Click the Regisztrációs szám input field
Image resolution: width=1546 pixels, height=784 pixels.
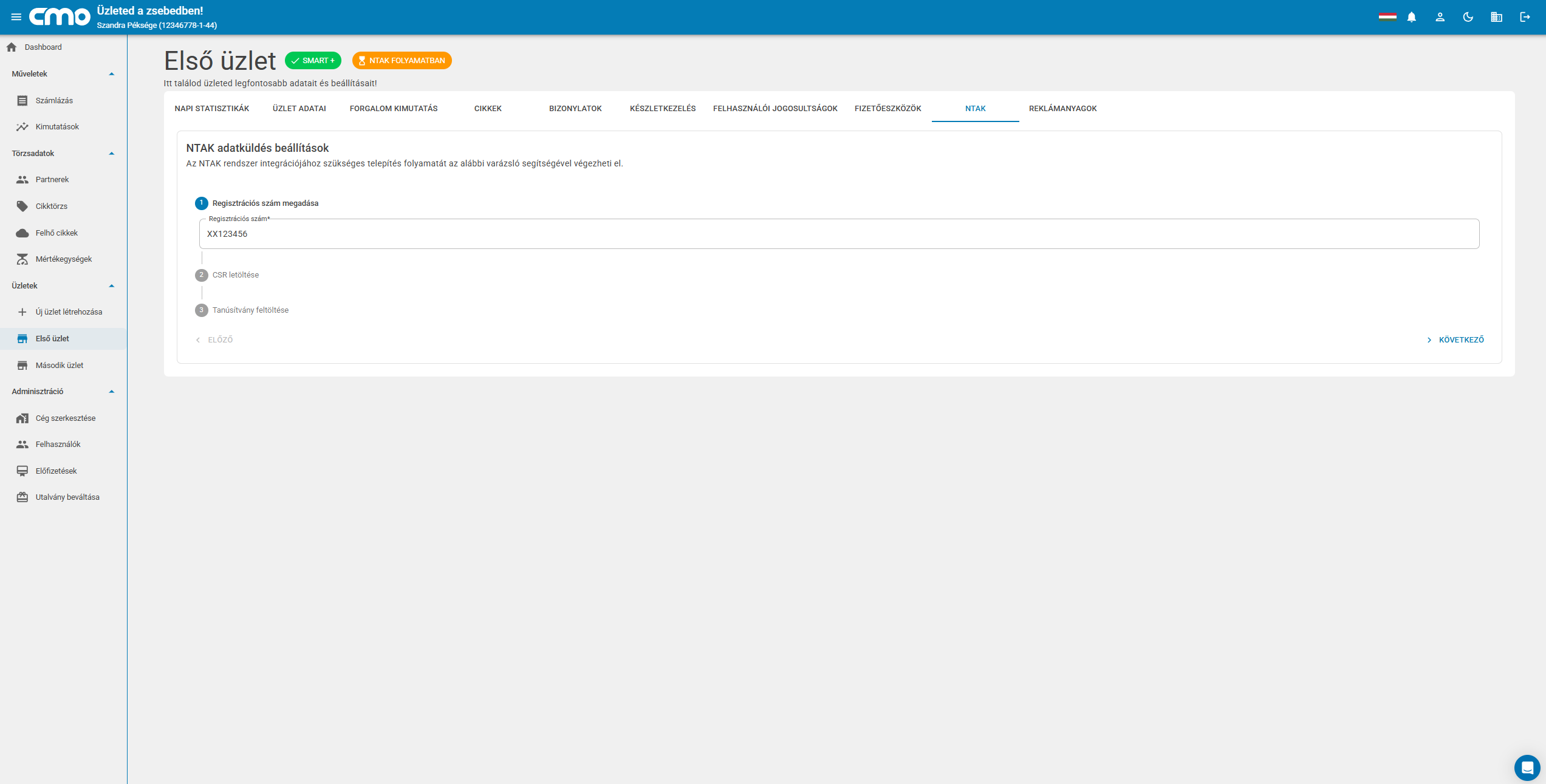pos(840,234)
